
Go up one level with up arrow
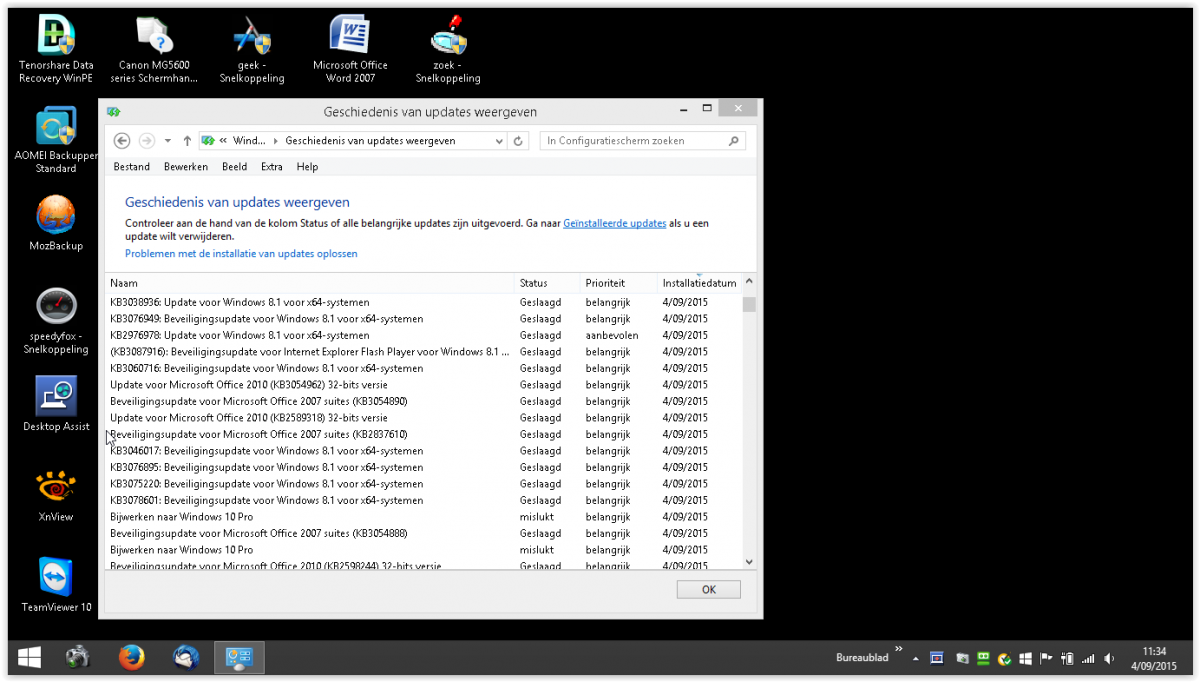187,141
